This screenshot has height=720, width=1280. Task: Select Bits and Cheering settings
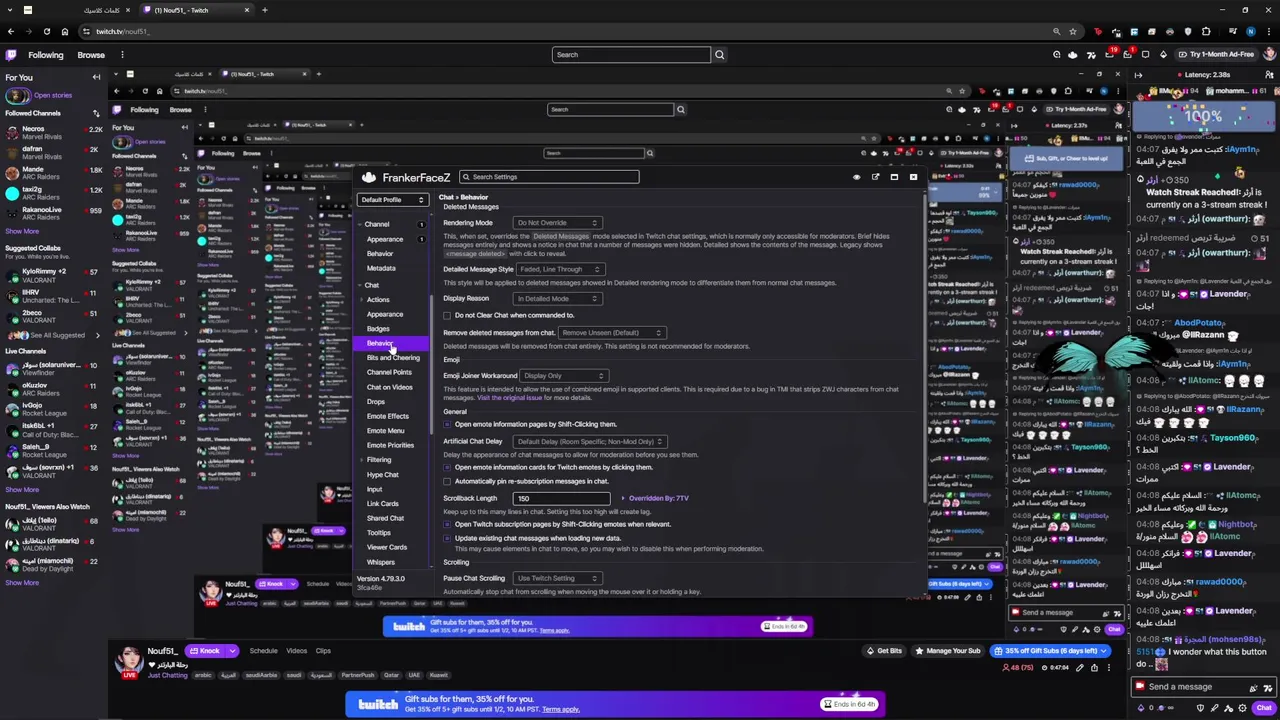click(x=393, y=358)
